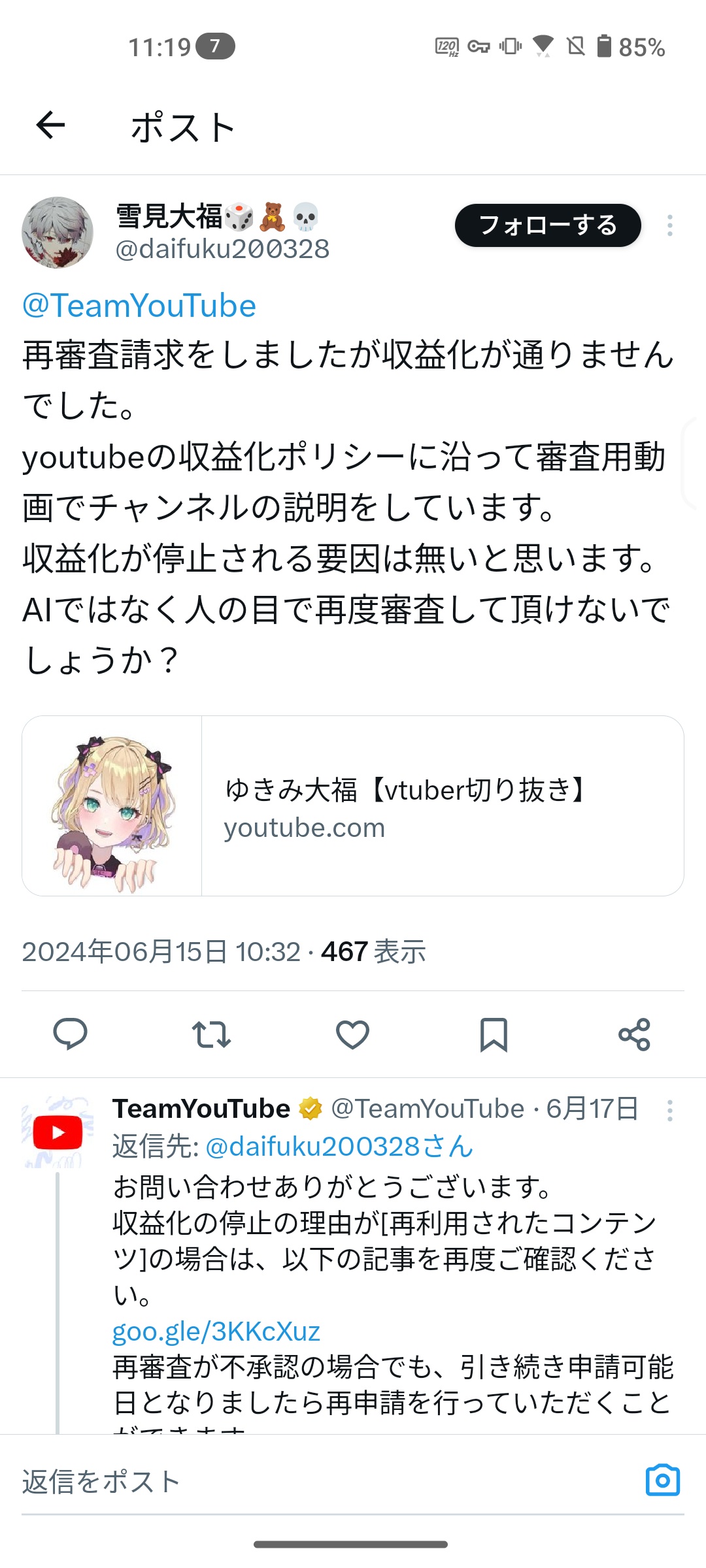Open camera icon in reply bar

point(663,1480)
